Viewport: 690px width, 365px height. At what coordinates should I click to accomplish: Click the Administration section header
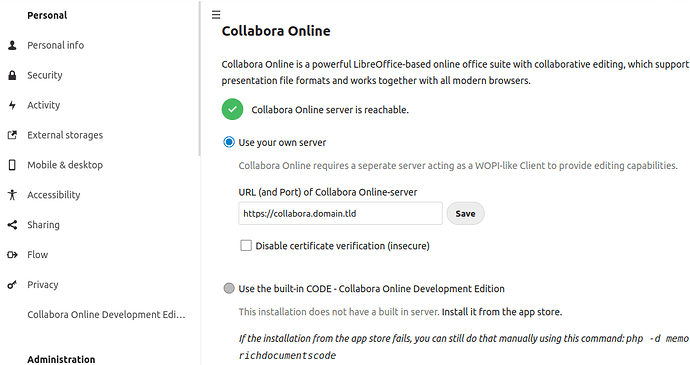[x=61, y=359]
